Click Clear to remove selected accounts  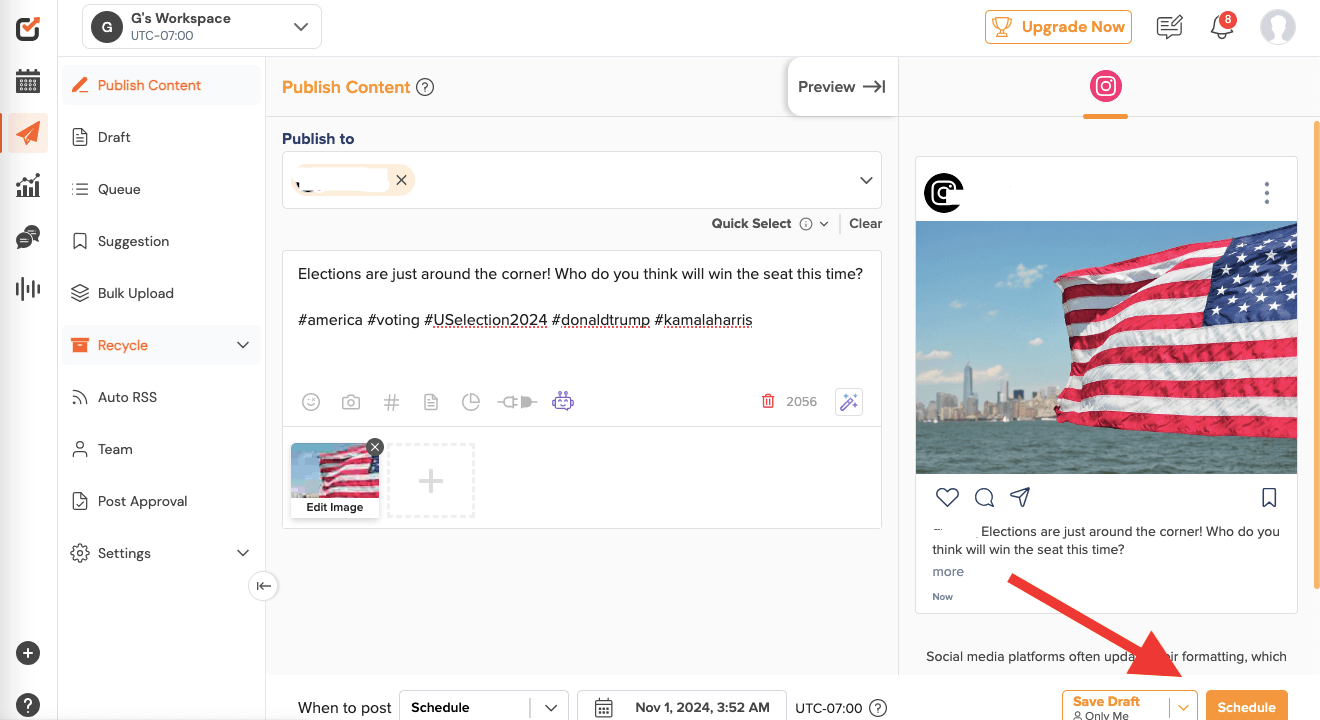pyautogui.click(x=864, y=223)
